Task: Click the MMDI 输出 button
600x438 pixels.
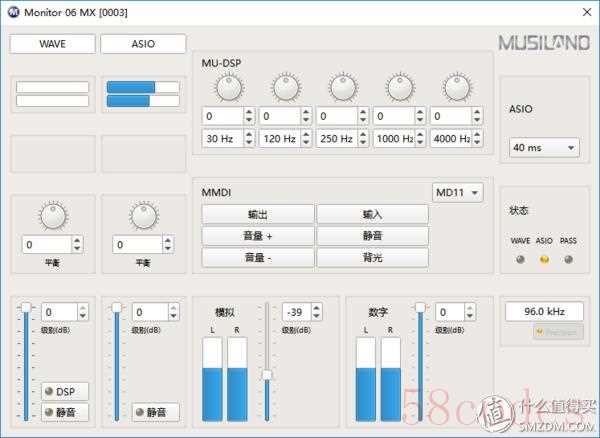Action: coord(258,214)
